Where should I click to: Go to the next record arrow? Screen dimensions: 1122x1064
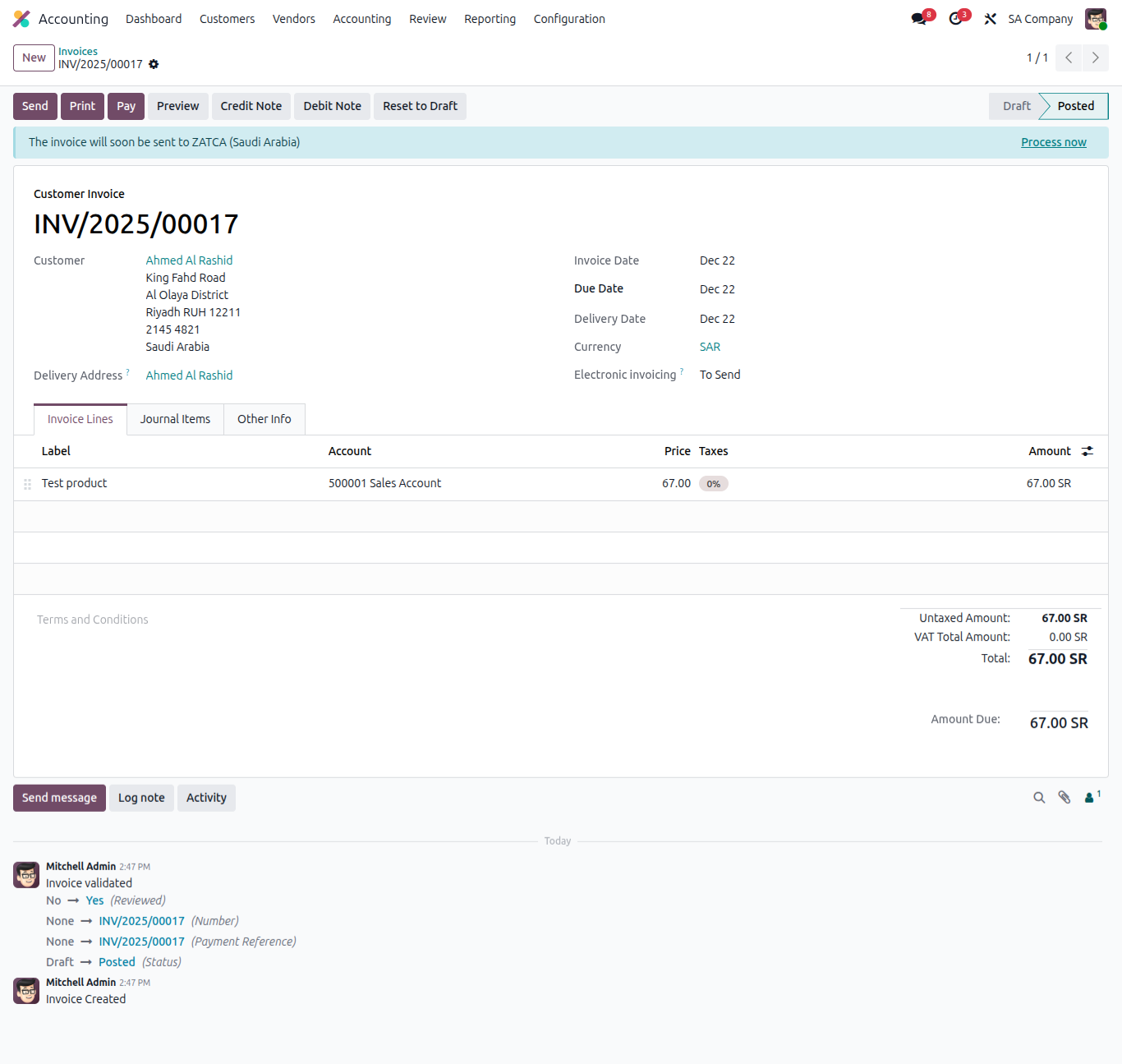click(1095, 58)
